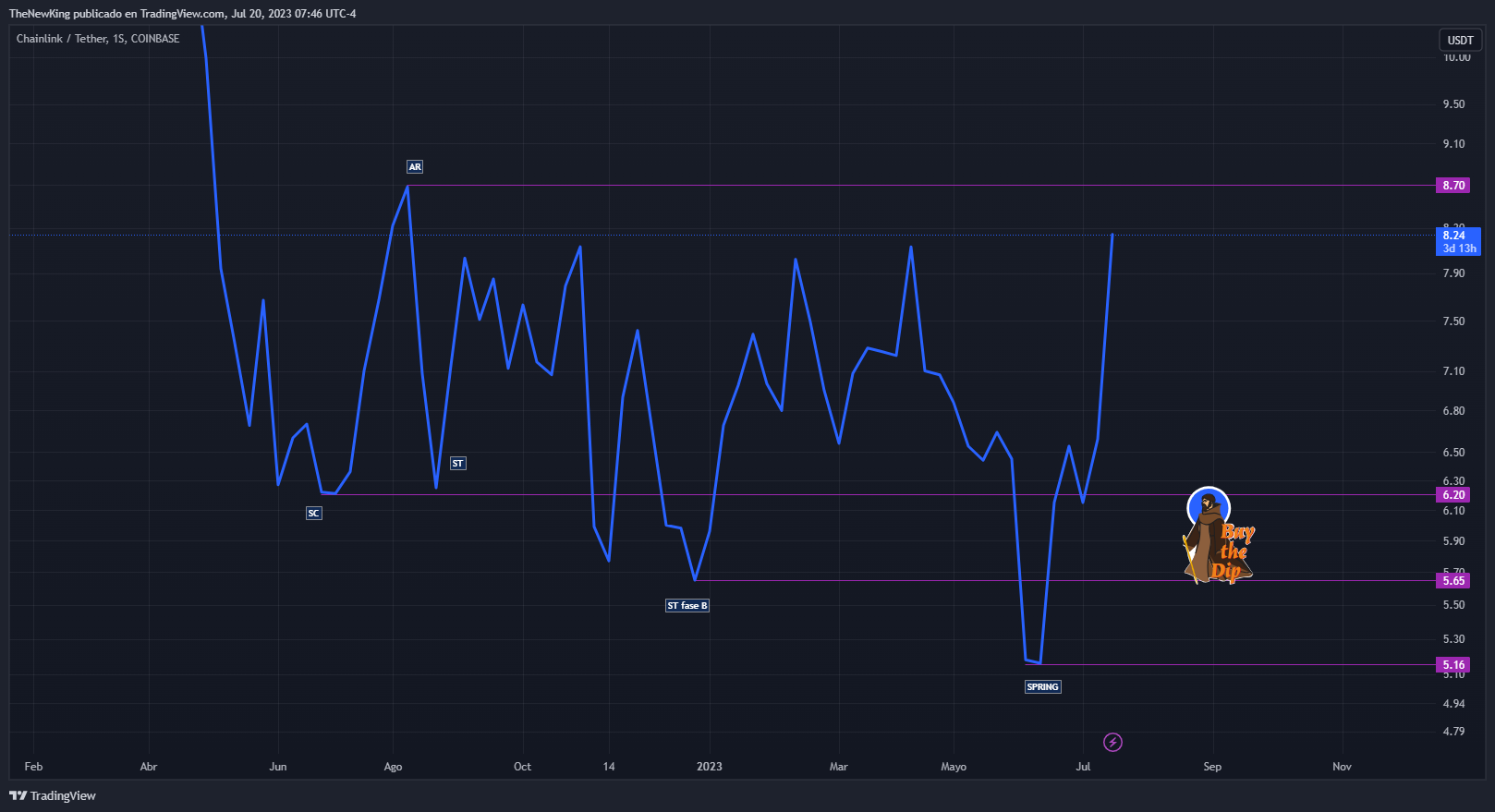Click the 6.20 price level tag
Image resolution: width=1495 pixels, height=812 pixels.
[x=1454, y=495]
